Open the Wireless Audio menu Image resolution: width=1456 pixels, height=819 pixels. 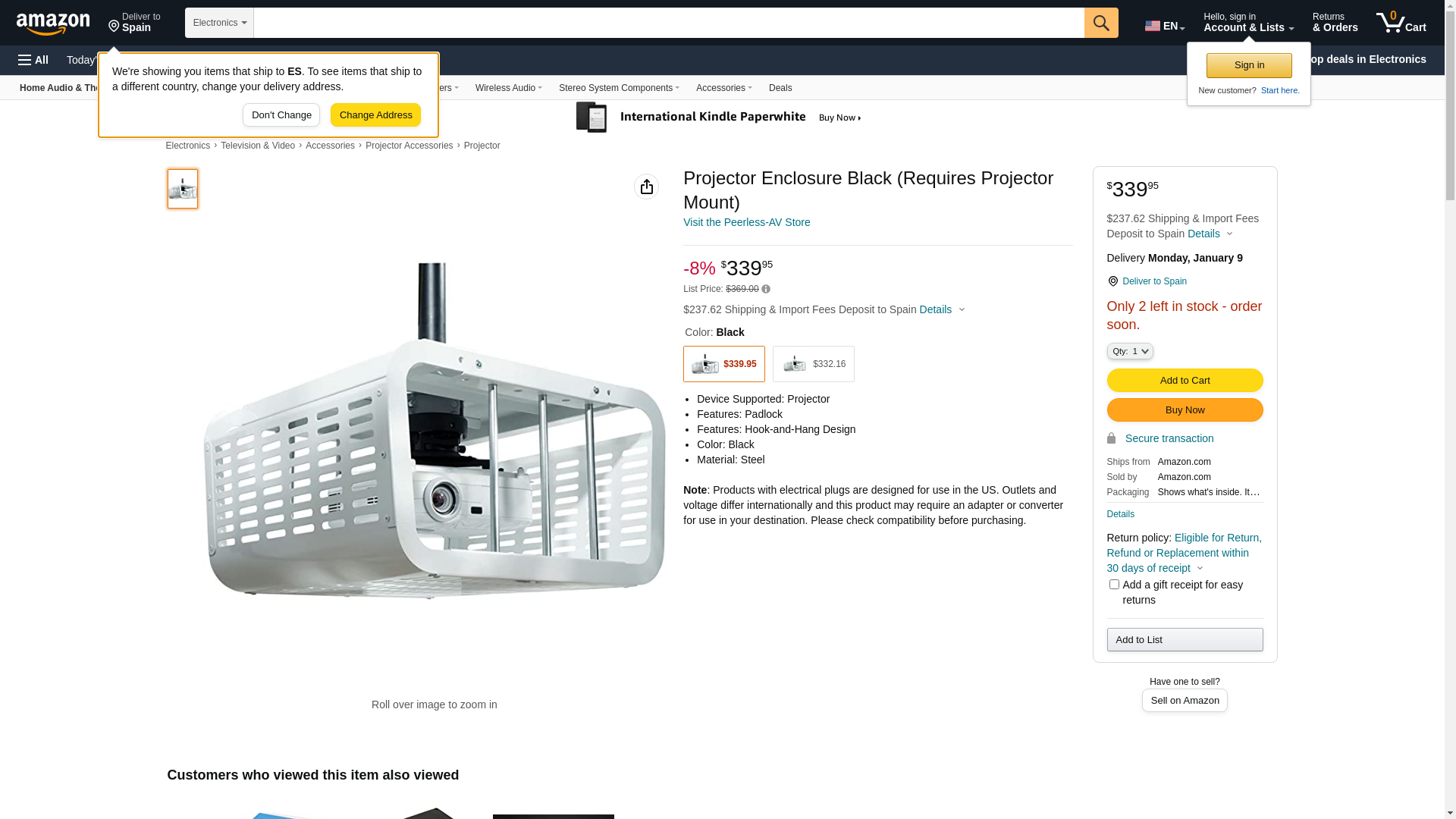click(x=508, y=88)
